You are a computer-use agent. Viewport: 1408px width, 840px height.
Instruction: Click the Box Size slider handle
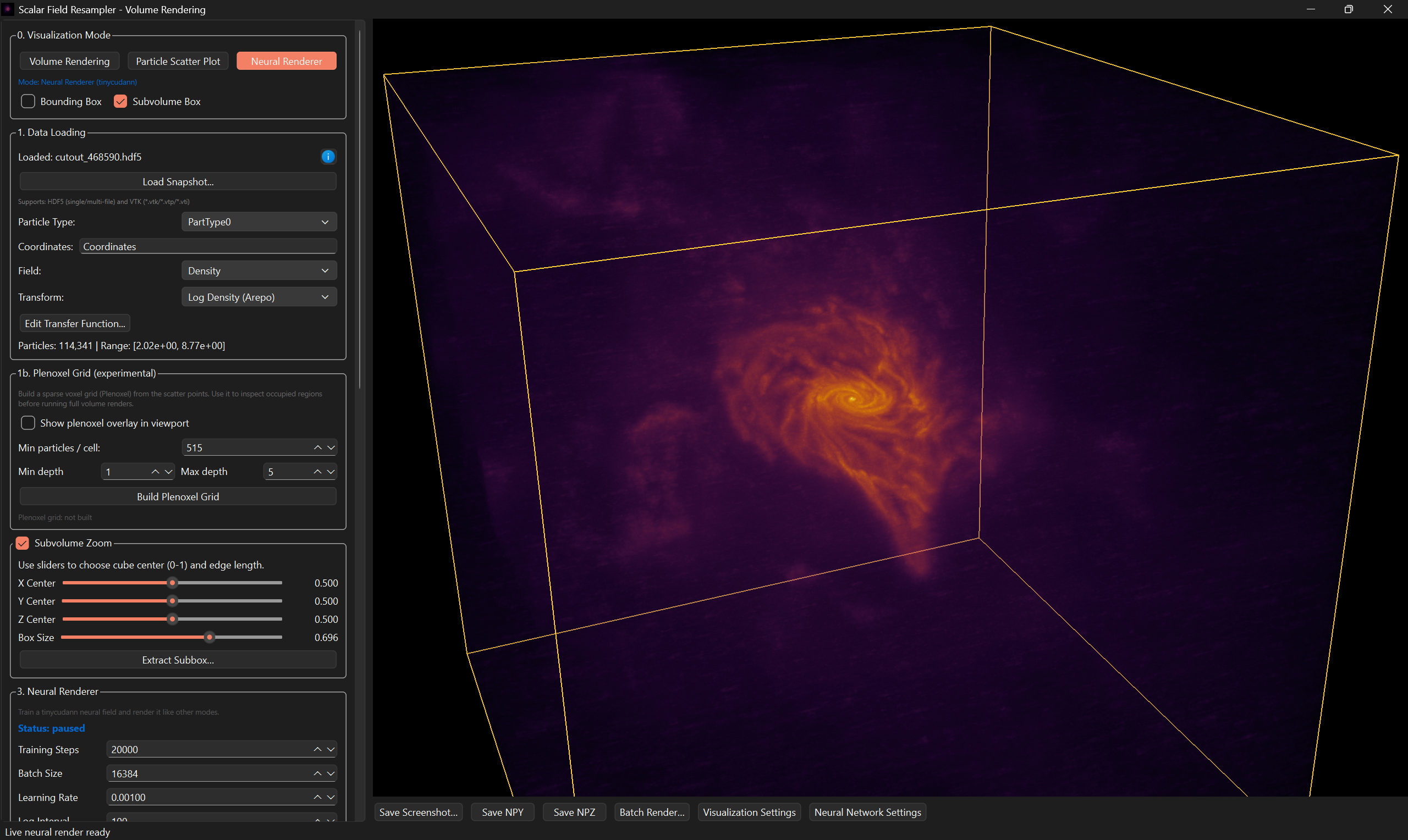pyautogui.click(x=210, y=637)
